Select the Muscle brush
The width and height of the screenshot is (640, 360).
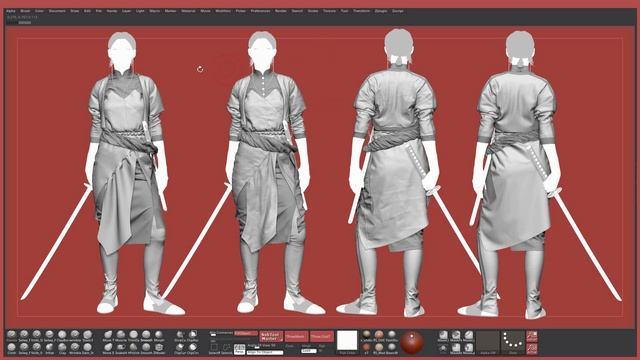coord(121,335)
